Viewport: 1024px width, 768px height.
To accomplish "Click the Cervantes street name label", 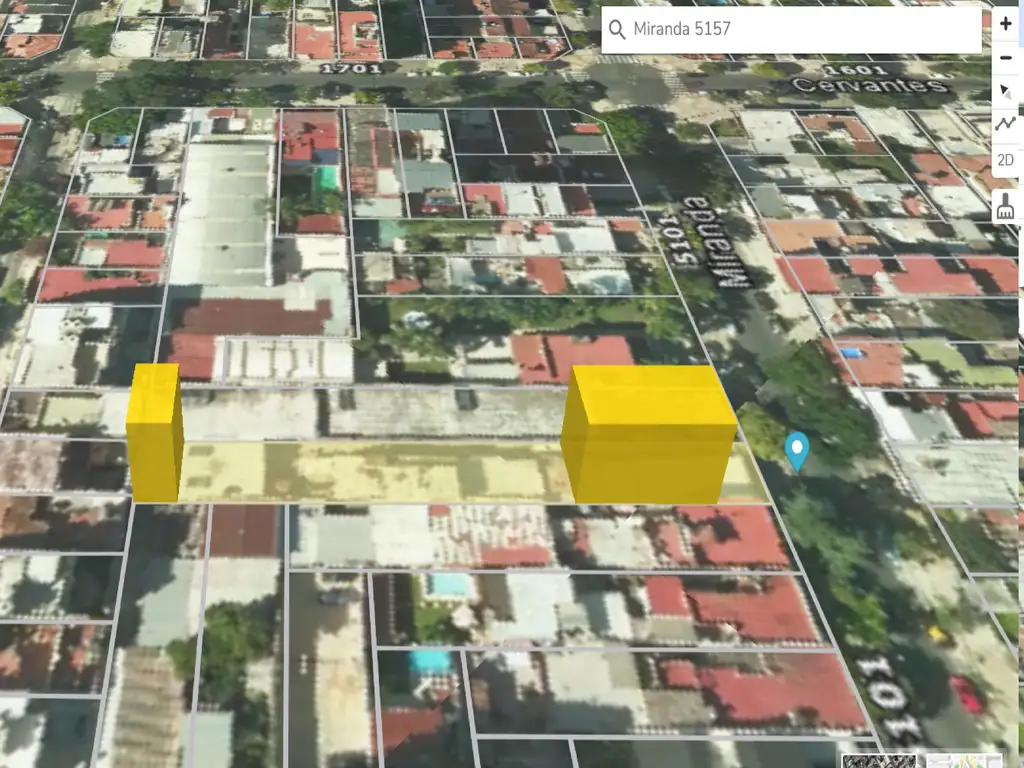I will coord(868,86).
